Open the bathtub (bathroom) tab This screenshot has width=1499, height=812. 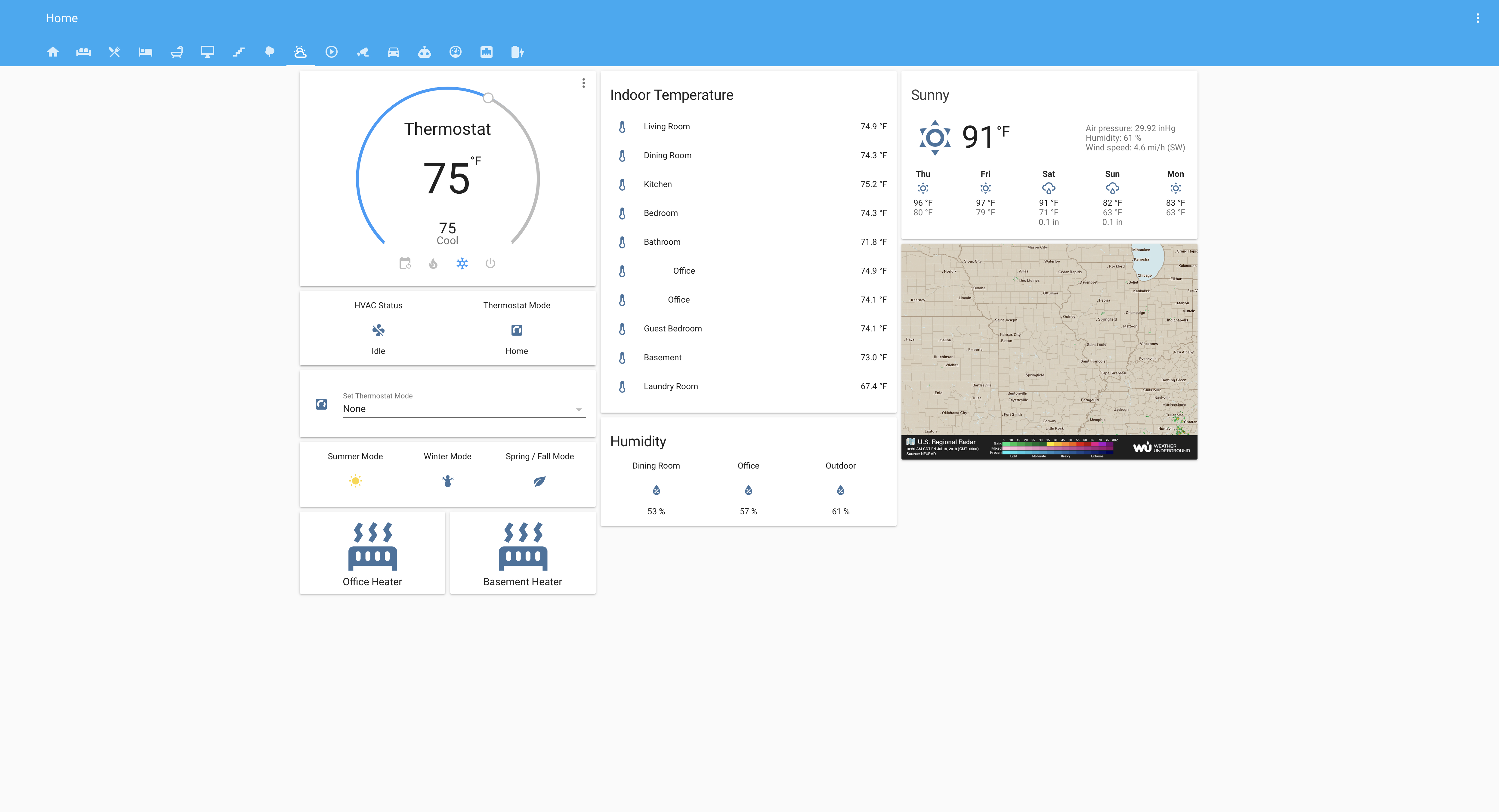pyautogui.click(x=176, y=52)
